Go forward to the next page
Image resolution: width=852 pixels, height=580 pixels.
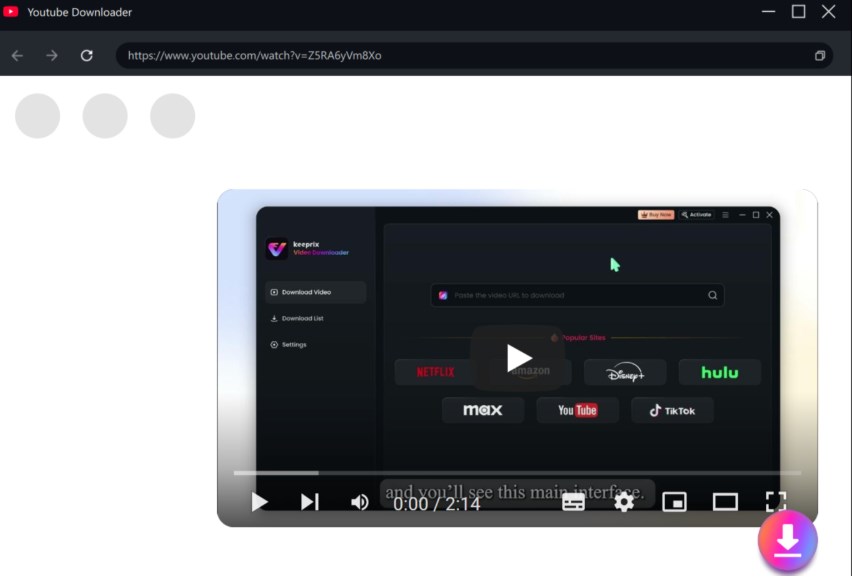click(x=52, y=55)
